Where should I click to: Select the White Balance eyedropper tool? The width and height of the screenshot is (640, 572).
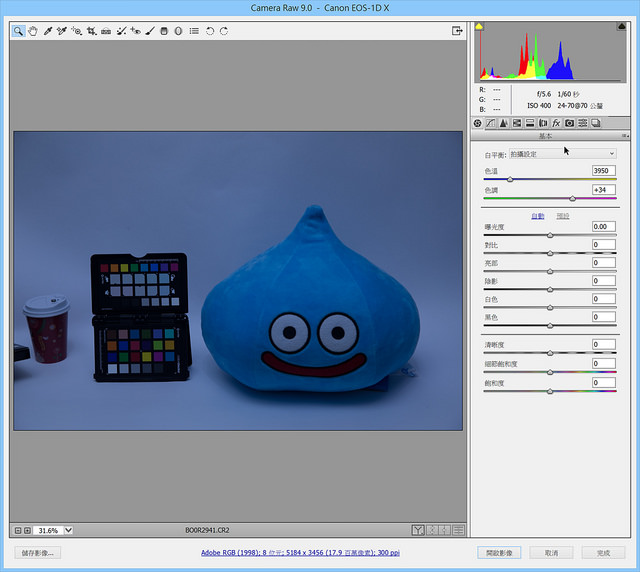[x=48, y=31]
